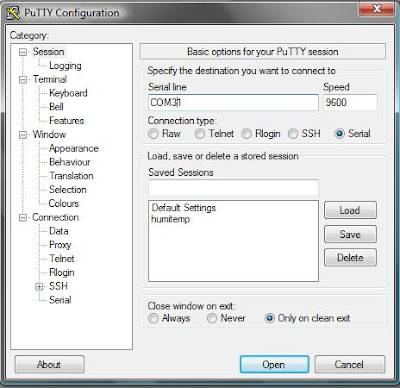The image size is (400, 388).
Task: Open the Features category
Action: pos(66,121)
